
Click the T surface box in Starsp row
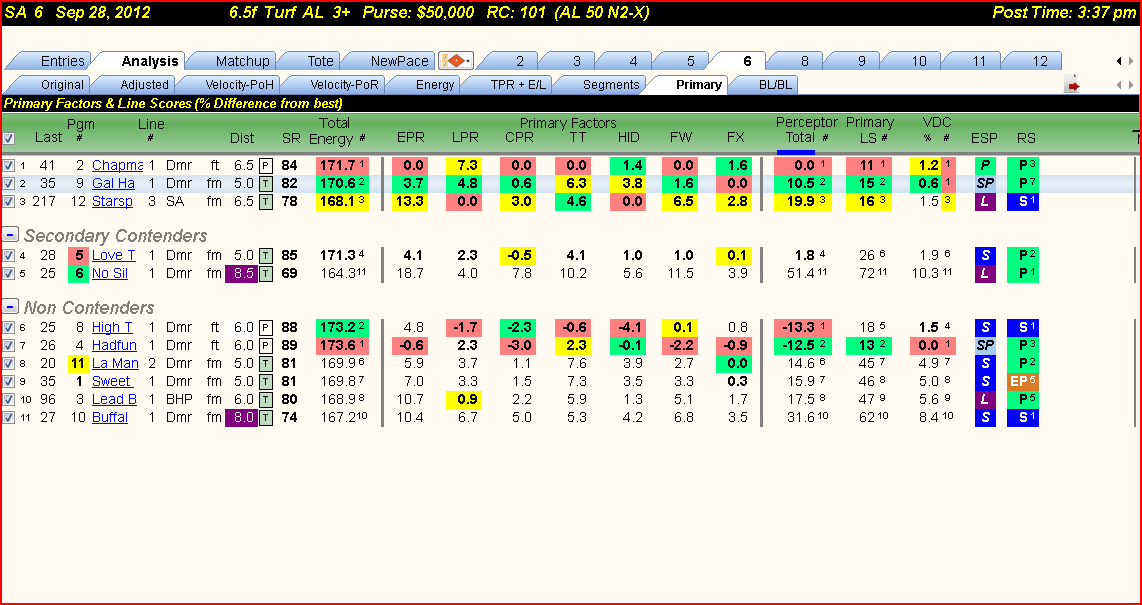[266, 202]
